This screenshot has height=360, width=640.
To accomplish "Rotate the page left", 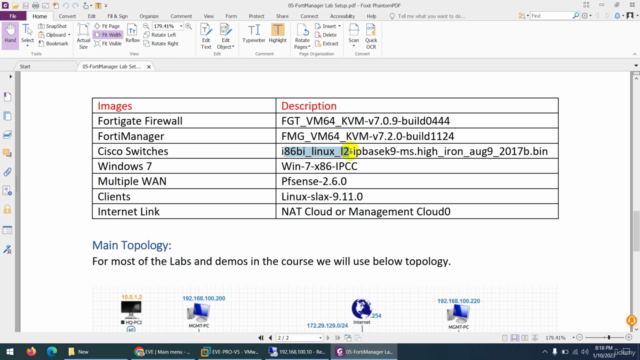I will coord(160,35).
